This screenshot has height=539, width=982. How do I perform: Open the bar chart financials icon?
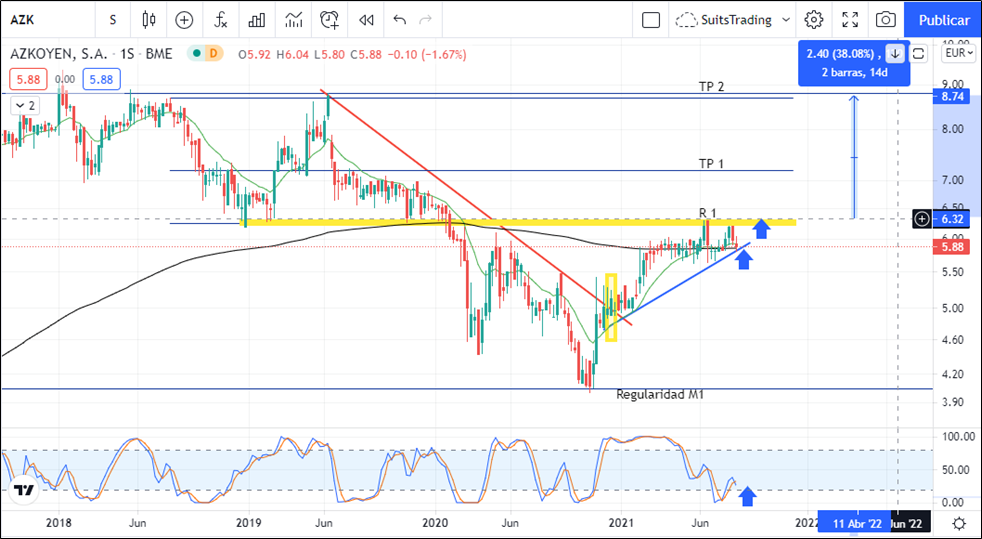257,19
